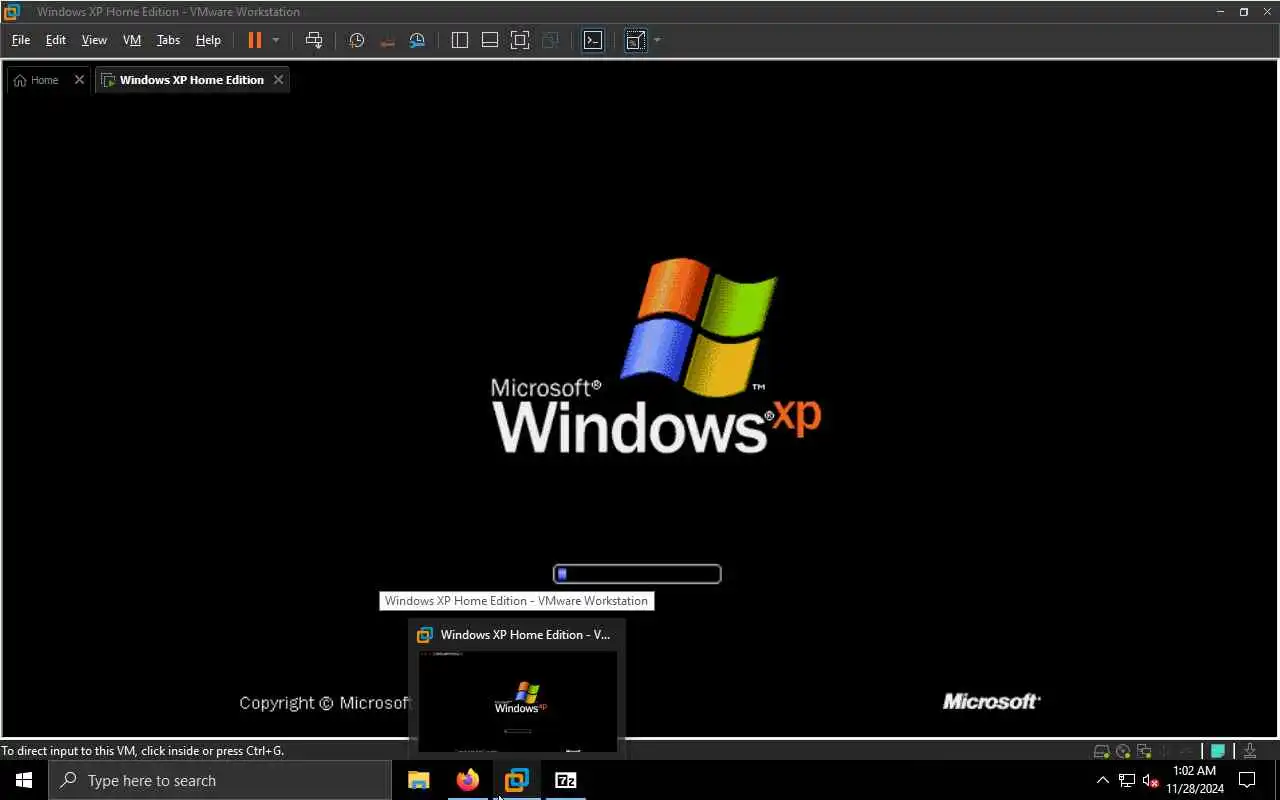Open the Help menu
Screen dimensions: 1280x800
tap(208, 40)
